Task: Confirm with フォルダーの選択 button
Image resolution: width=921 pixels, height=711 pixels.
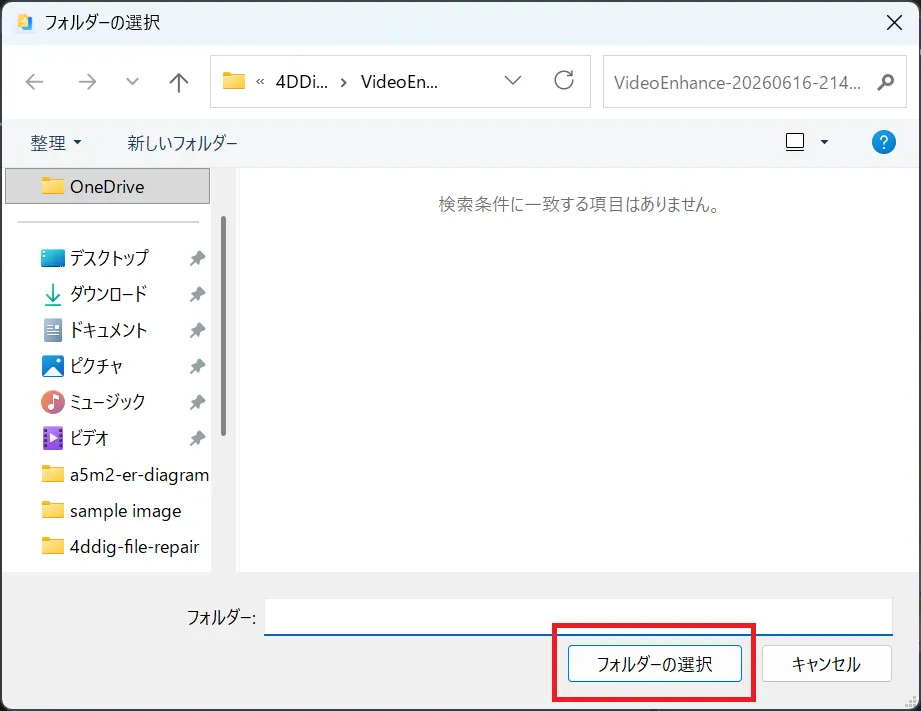Action: coord(654,664)
